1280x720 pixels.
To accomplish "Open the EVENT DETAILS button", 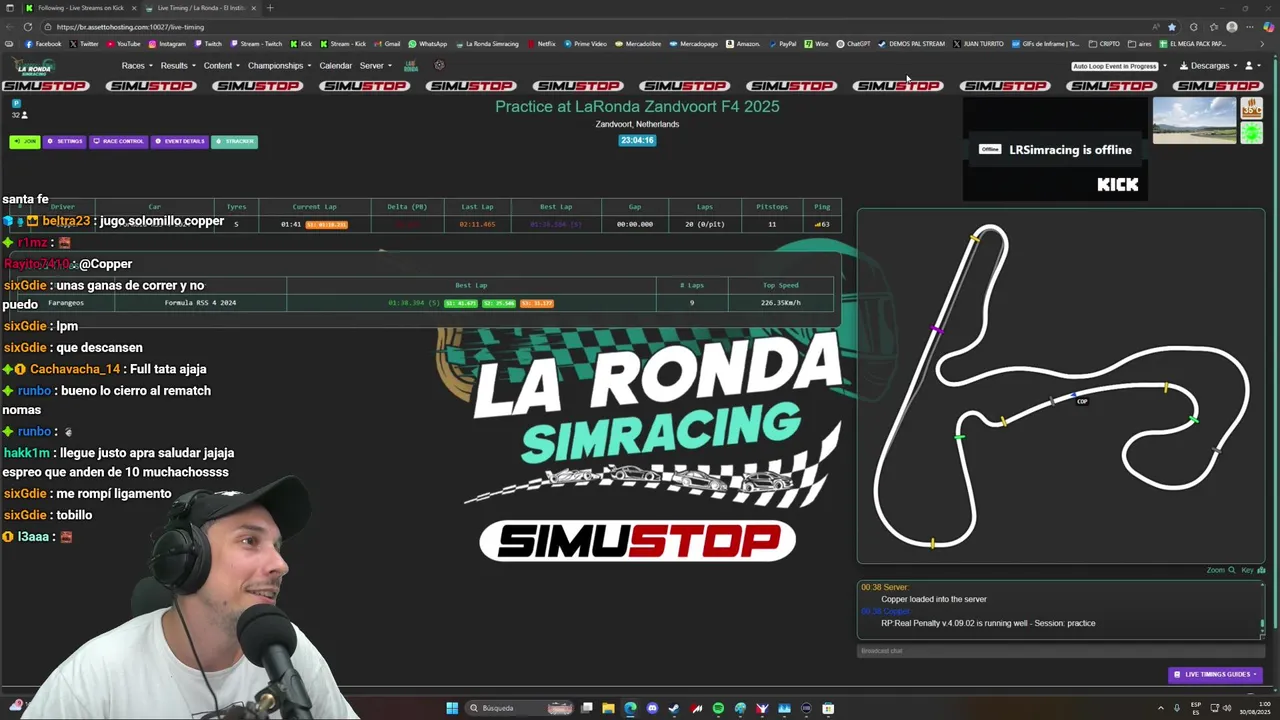I will tap(180, 141).
